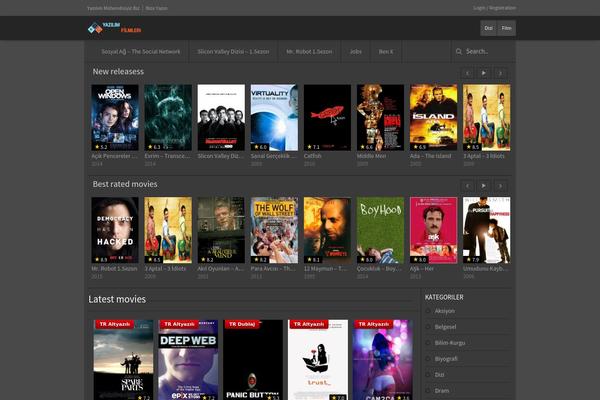The width and height of the screenshot is (600, 400).
Task: Click the magnifier icon in the search box
Action: point(459,51)
